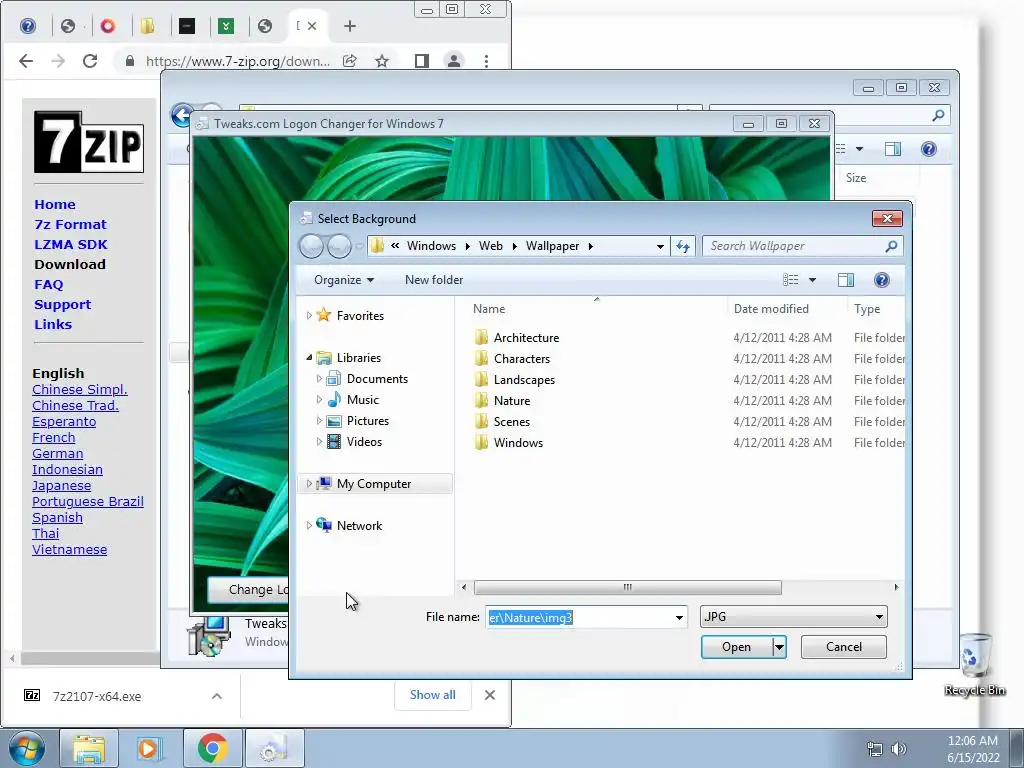
Task: Expand the Music library node
Action: coord(319,400)
